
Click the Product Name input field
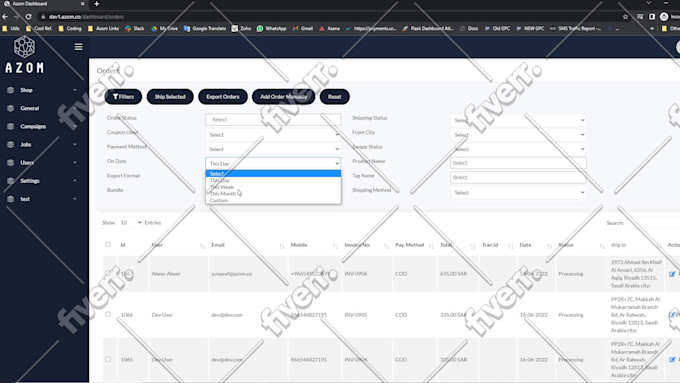pos(518,163)
